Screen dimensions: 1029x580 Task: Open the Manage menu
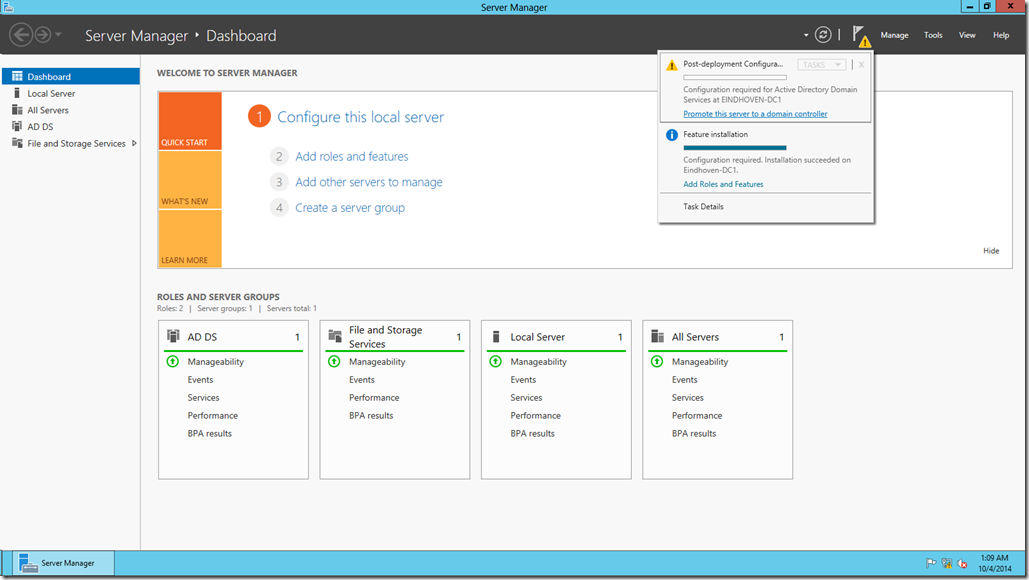coord(894,35)
